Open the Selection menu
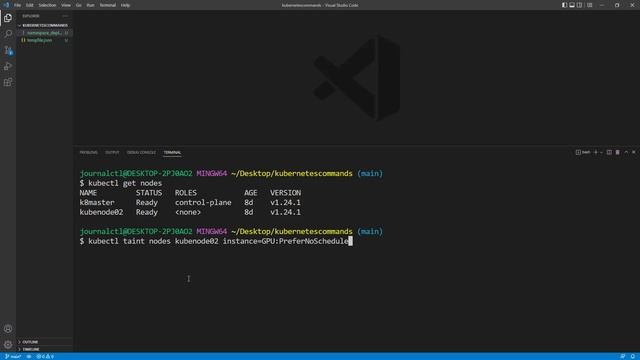This screenshot has width=640, height=360. tap(47, 5)
